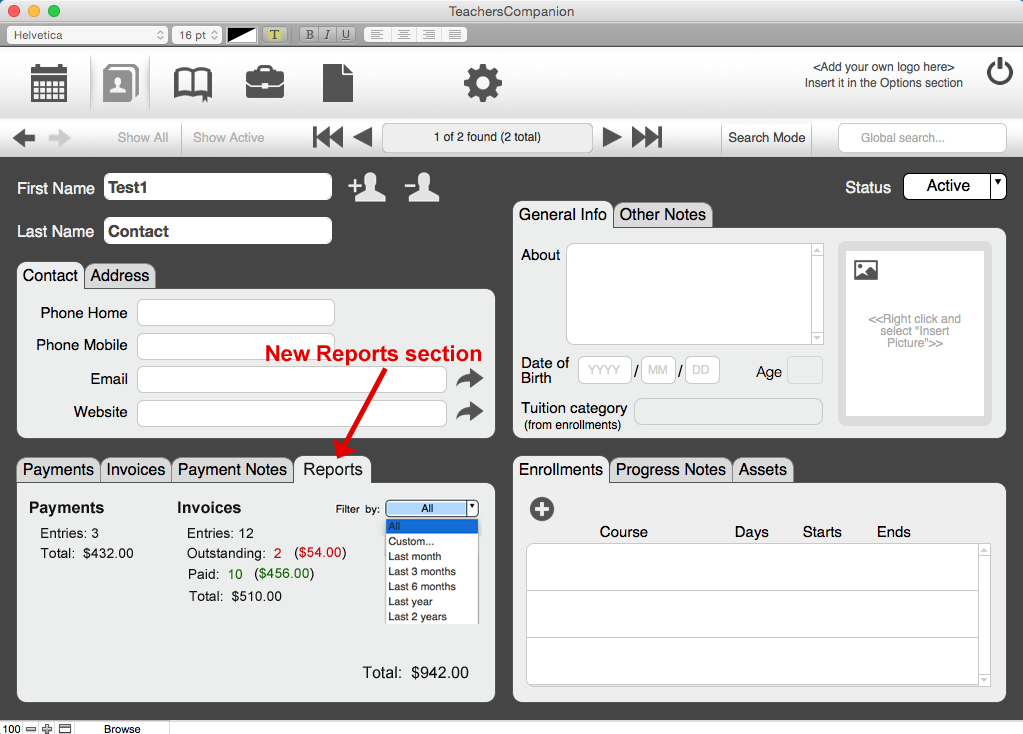
Task: Enter Search Mode
Action: [767, 138]
